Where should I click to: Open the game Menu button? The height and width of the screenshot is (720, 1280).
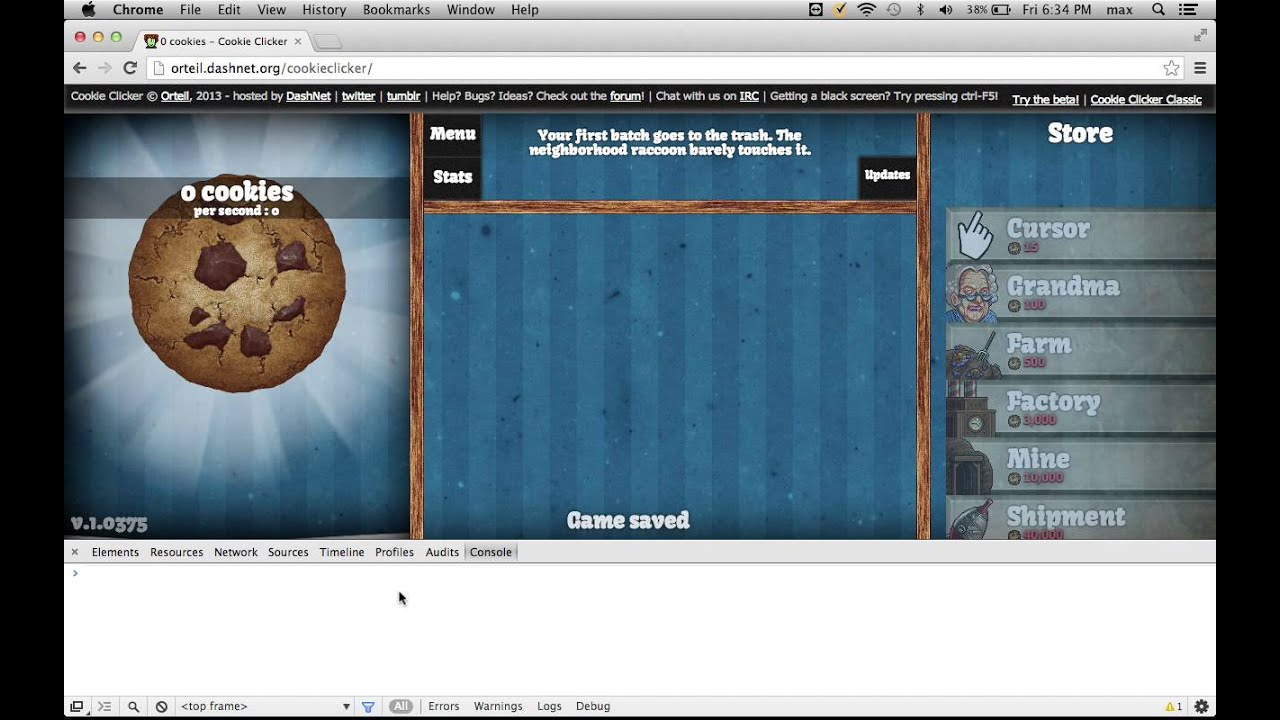(452, 134)
